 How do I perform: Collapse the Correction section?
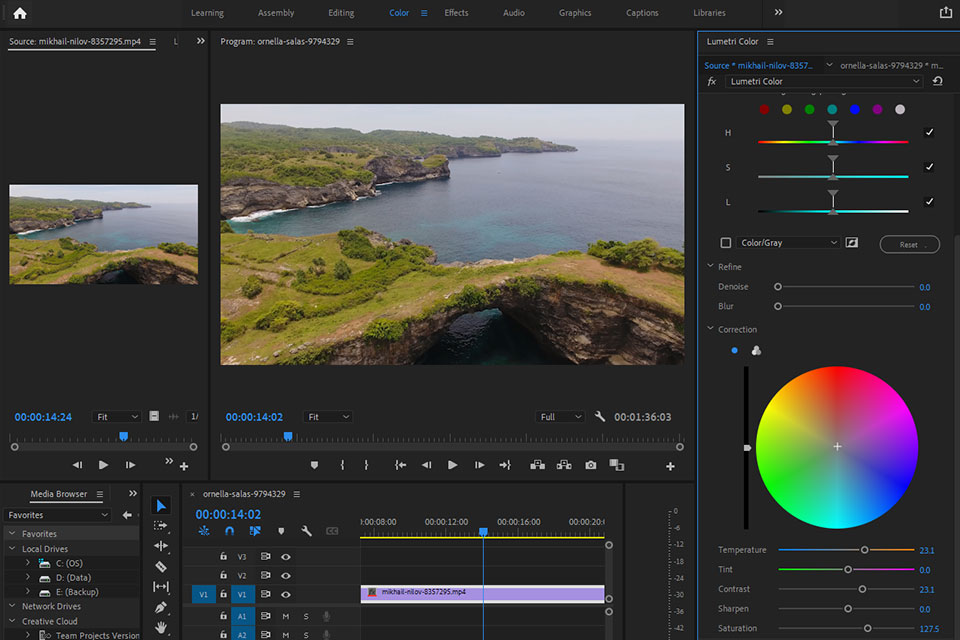710,329
